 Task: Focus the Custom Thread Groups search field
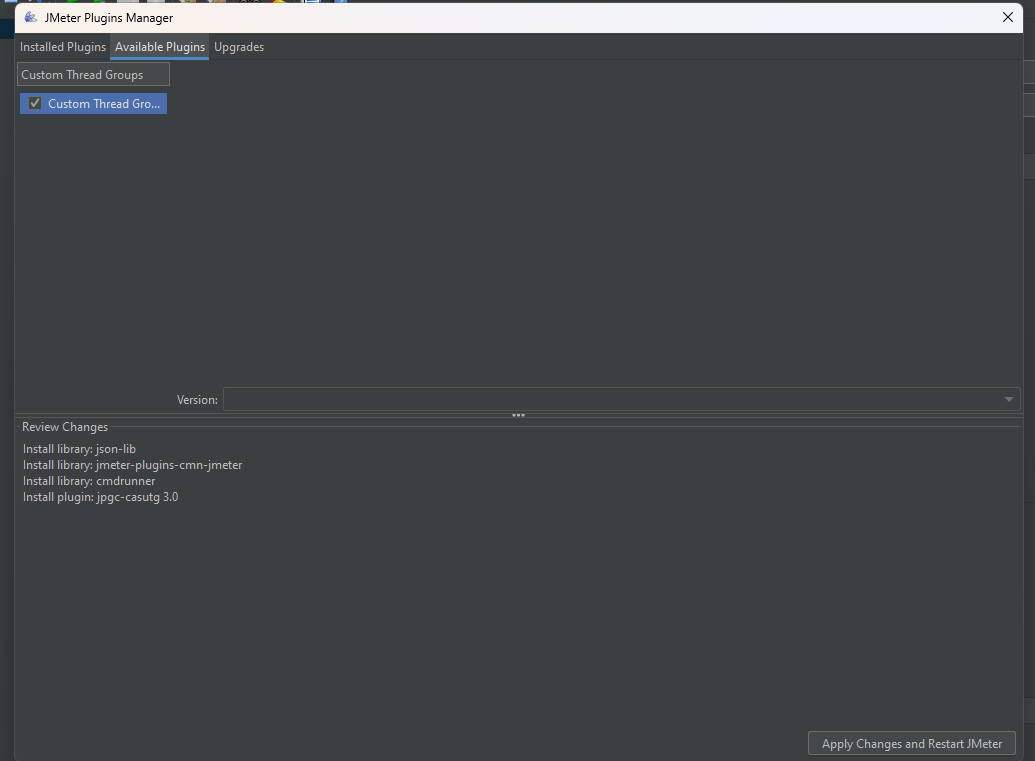pyautogui.click(x=93, y=75)
